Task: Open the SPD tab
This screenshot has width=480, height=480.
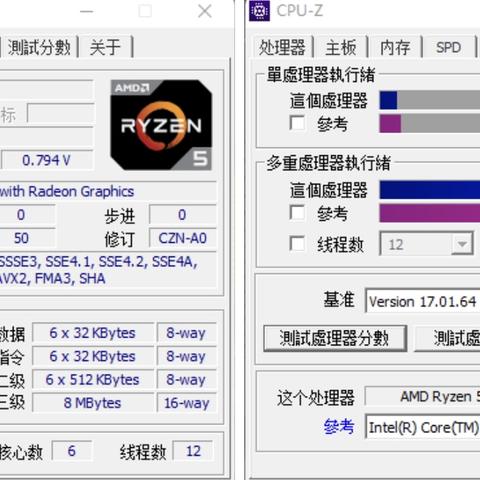Action: coord(449,47)
